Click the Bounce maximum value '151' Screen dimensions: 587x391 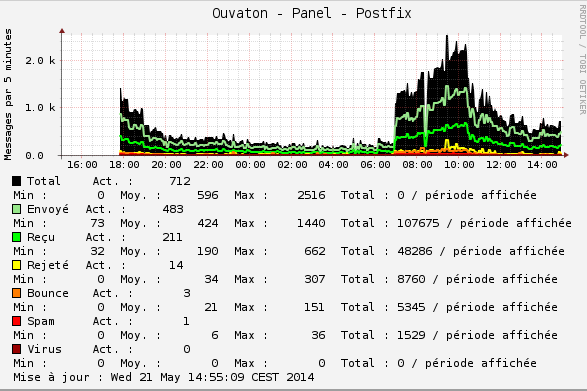pos(314,307)
